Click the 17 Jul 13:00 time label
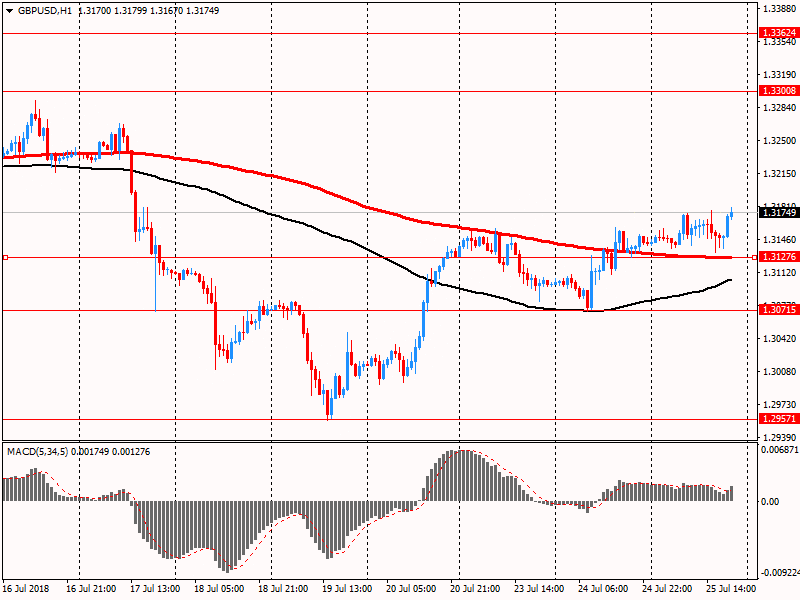This screenshot has width=800, height=600. (155, 589)
